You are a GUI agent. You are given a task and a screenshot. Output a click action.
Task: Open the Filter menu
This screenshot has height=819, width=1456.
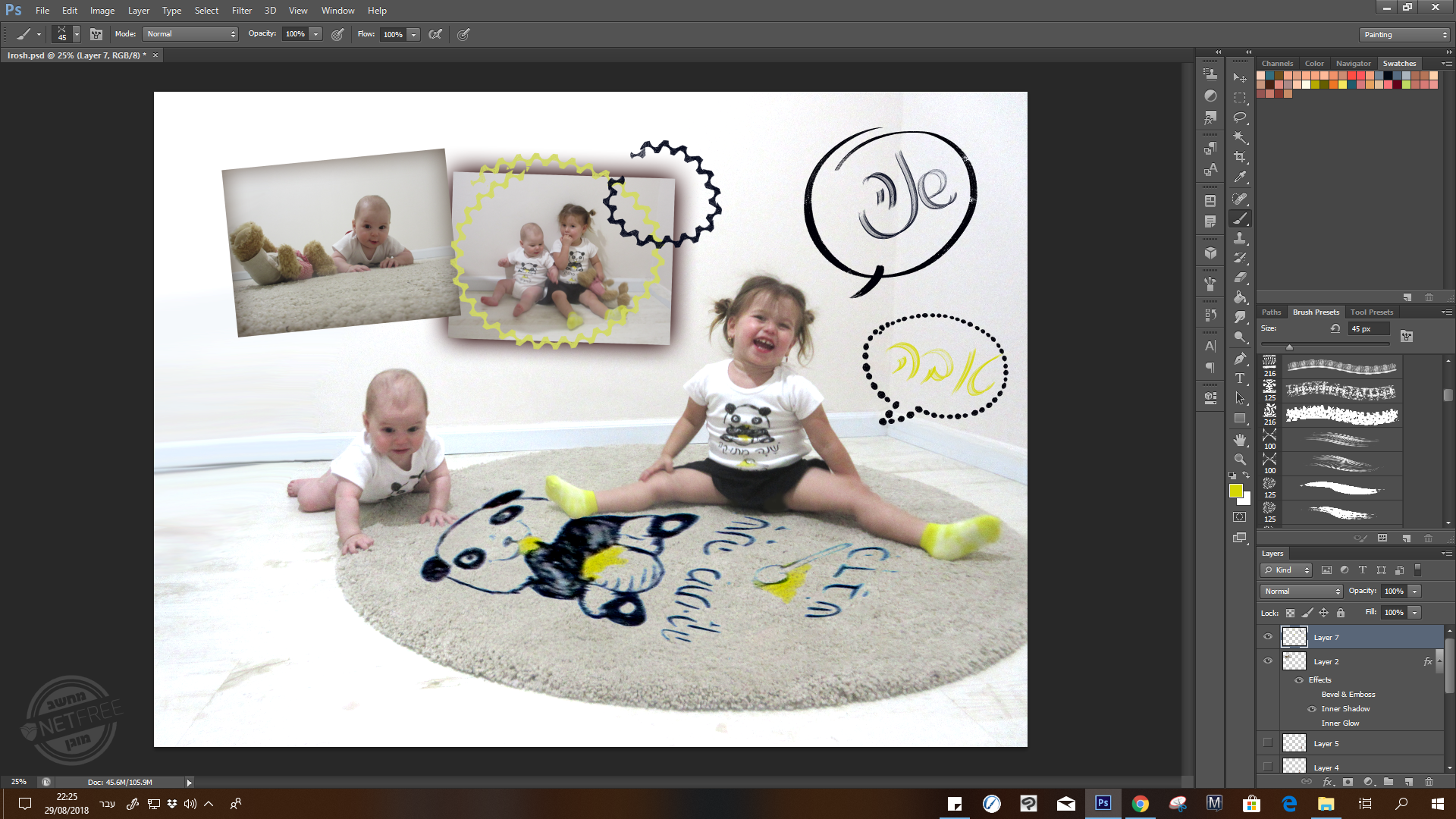[241, 11]
